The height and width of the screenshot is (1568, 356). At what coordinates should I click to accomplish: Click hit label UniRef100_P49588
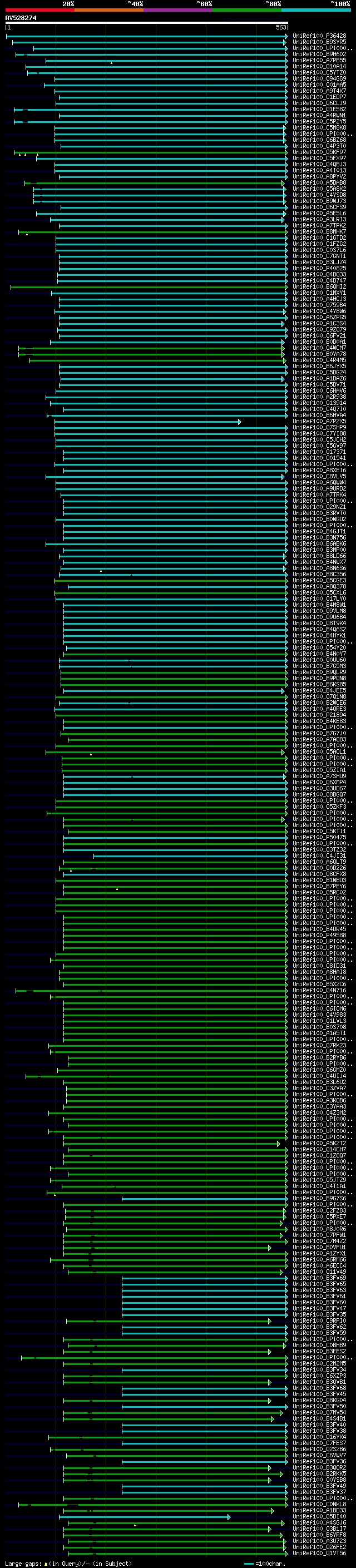point(319,936)
